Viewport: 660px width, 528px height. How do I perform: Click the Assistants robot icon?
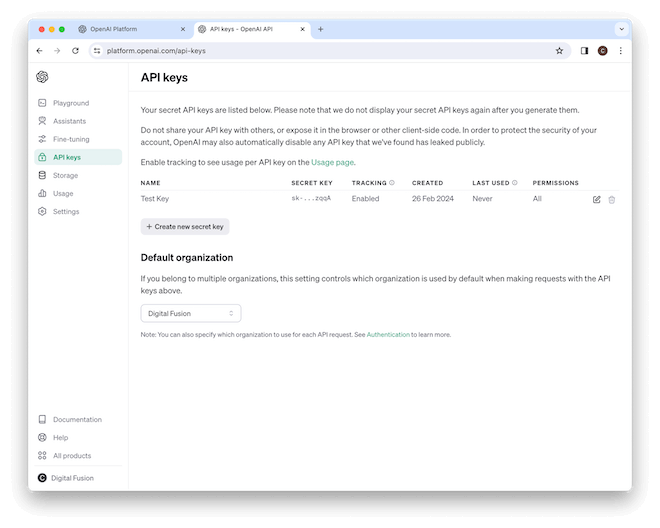click(x=42, y=121)
